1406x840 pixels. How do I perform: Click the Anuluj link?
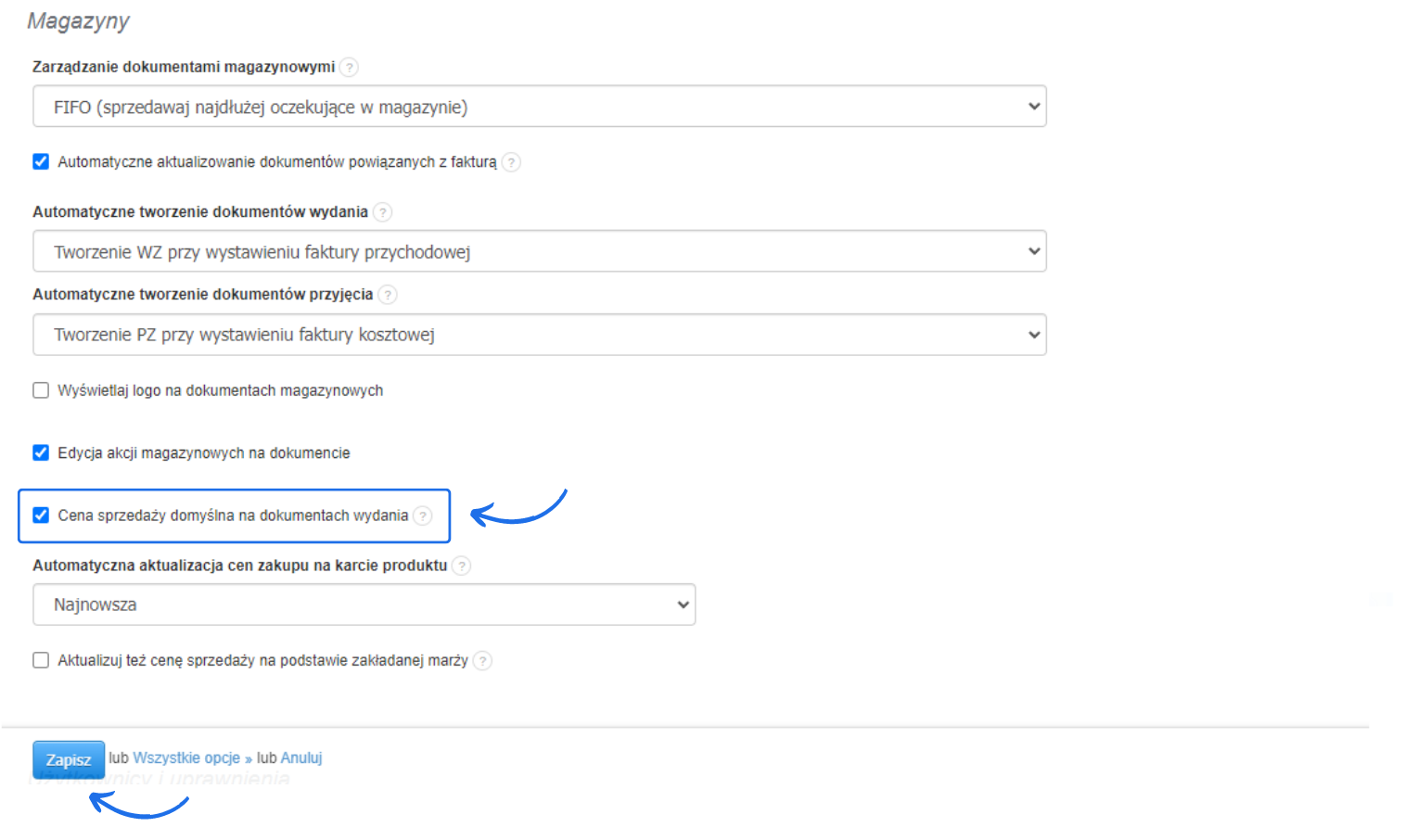301,758
